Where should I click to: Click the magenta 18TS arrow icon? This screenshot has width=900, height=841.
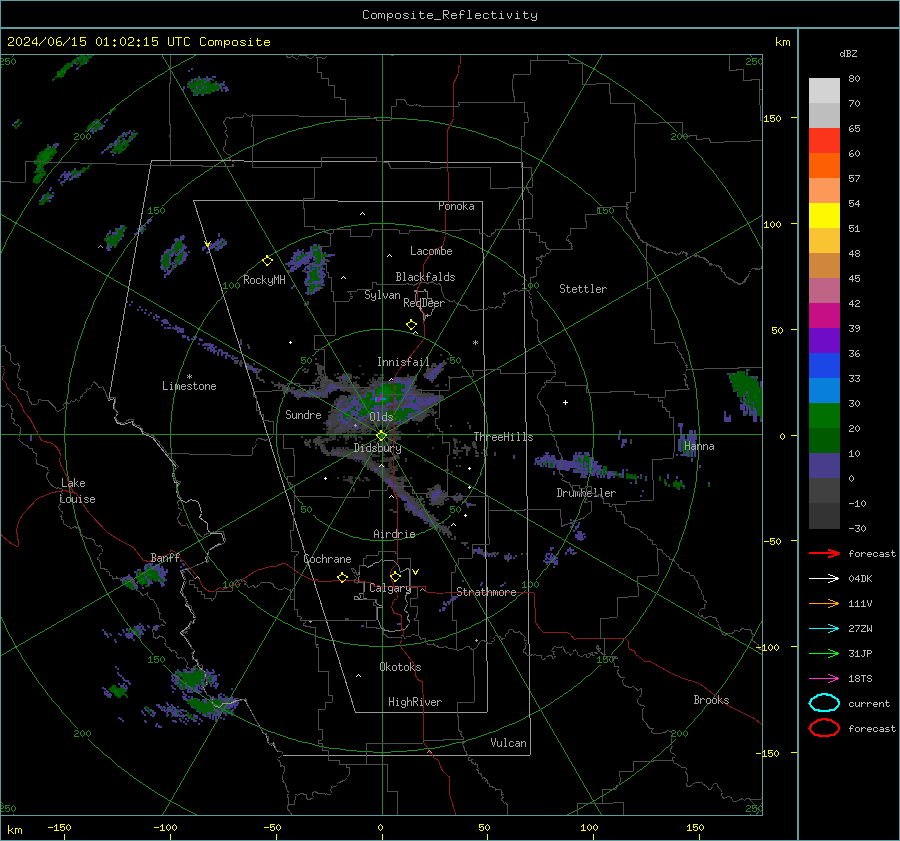pos(824,679)
